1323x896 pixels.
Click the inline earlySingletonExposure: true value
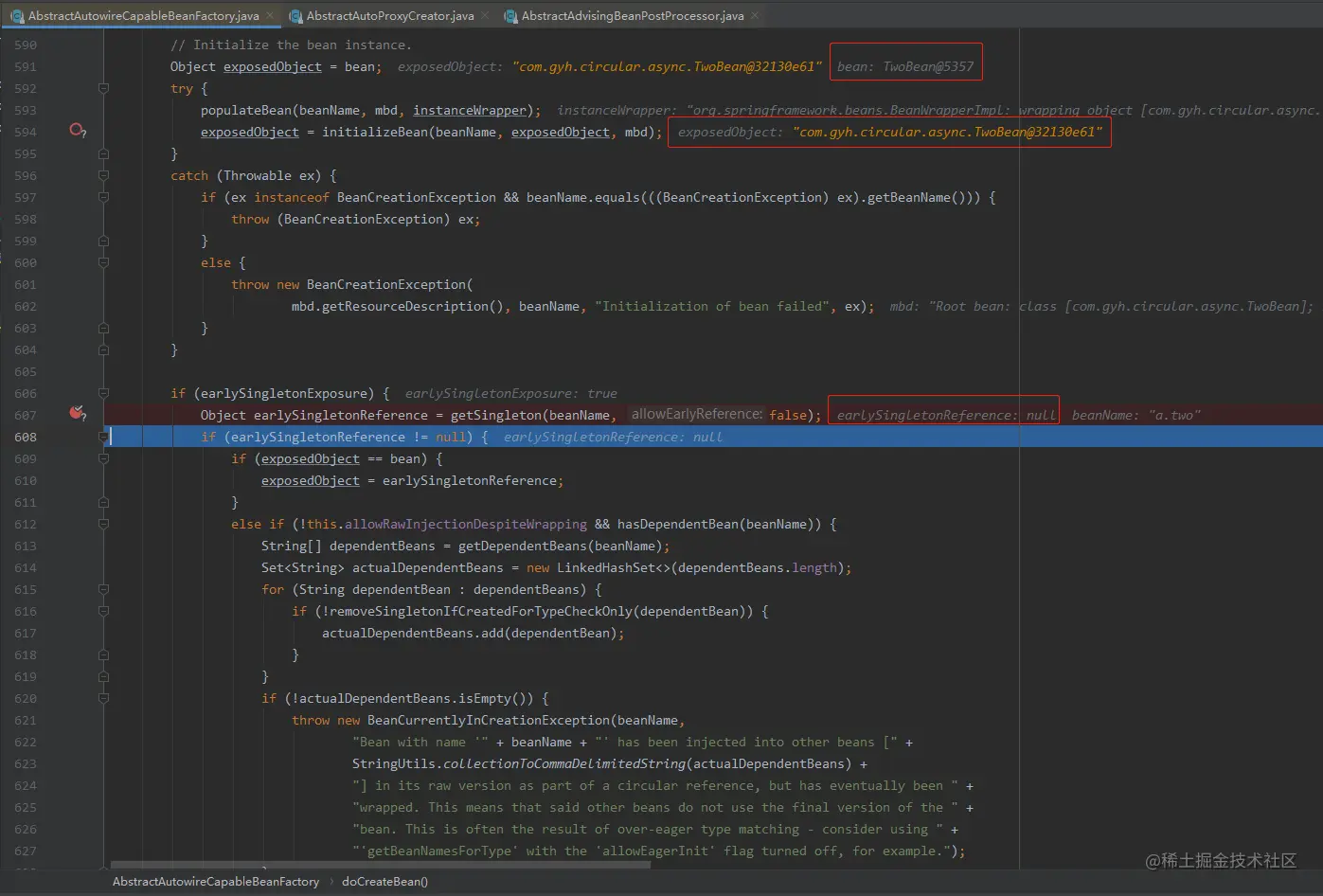coord(511,393)
